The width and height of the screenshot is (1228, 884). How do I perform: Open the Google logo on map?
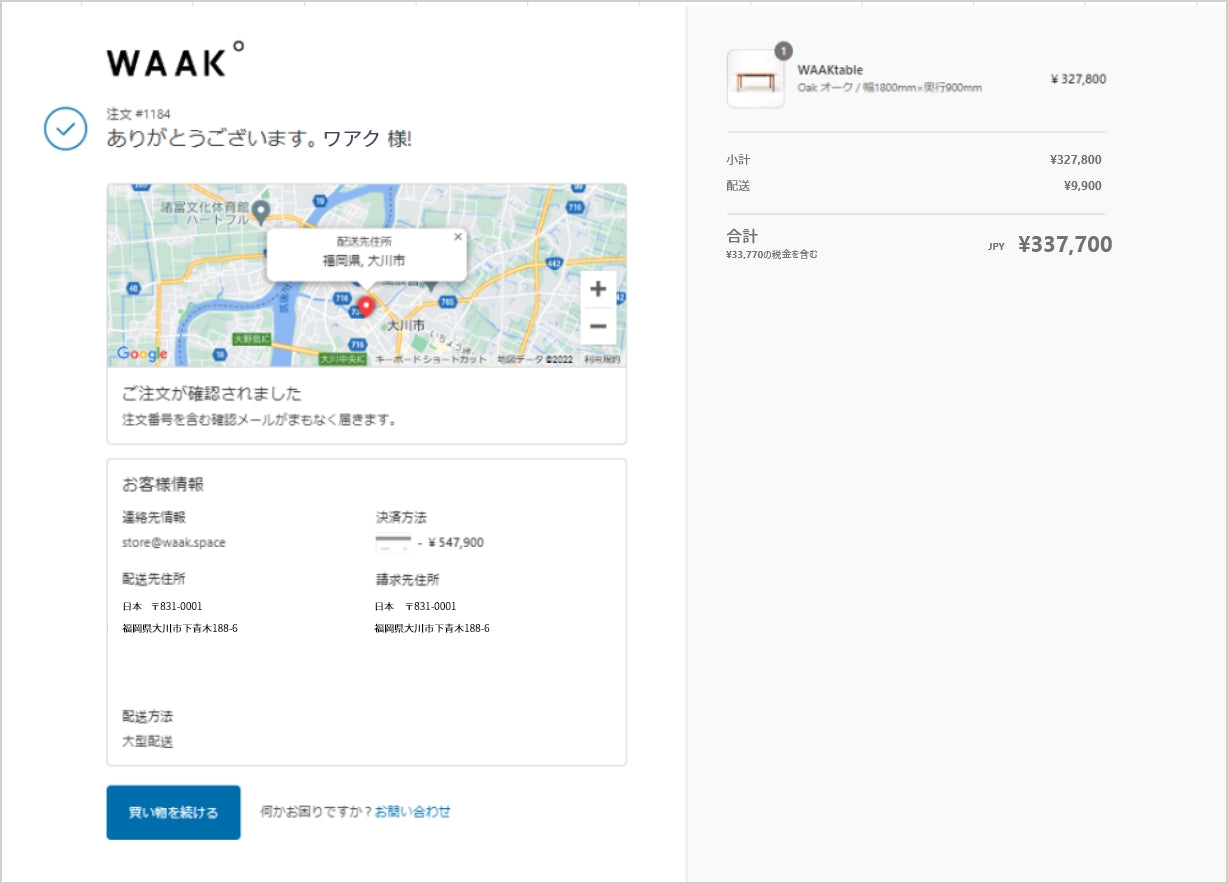142,354
